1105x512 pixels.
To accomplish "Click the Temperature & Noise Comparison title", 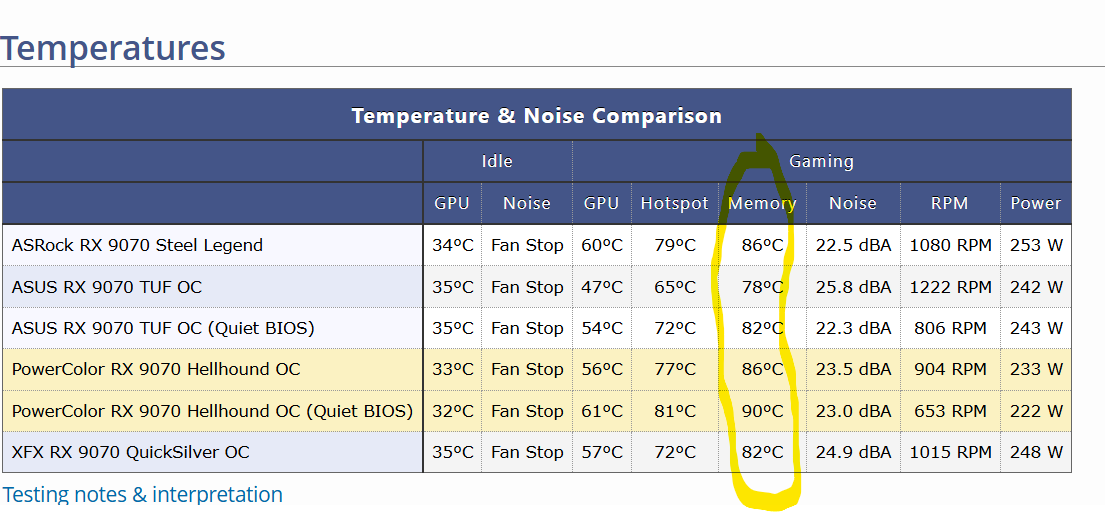I will tap(537, 115).
